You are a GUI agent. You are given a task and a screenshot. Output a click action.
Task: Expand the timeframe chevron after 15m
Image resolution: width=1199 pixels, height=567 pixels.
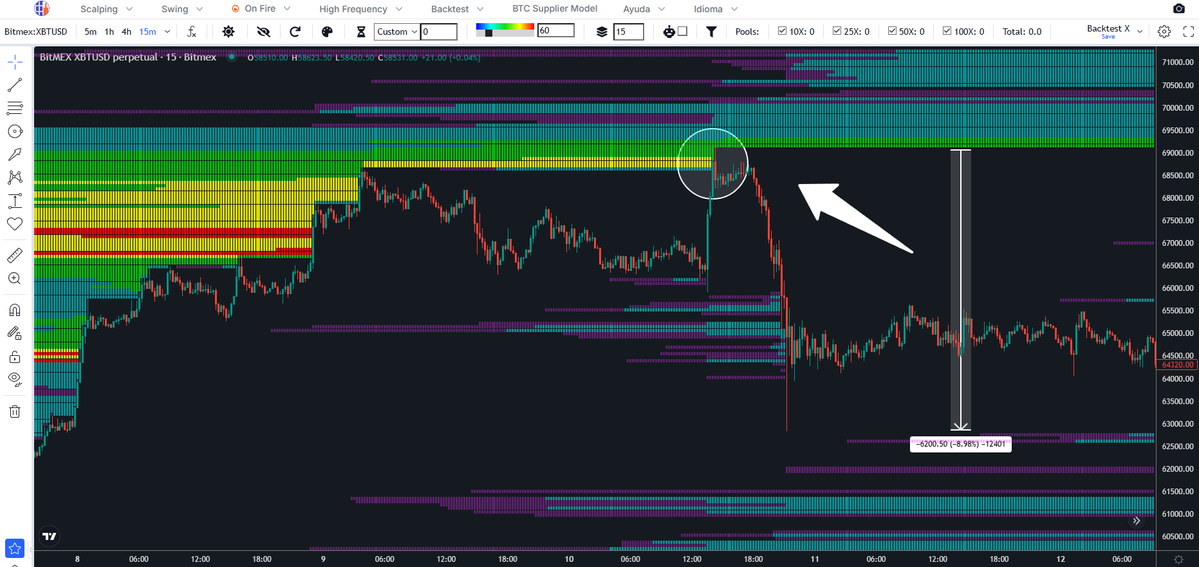(167, 32)
